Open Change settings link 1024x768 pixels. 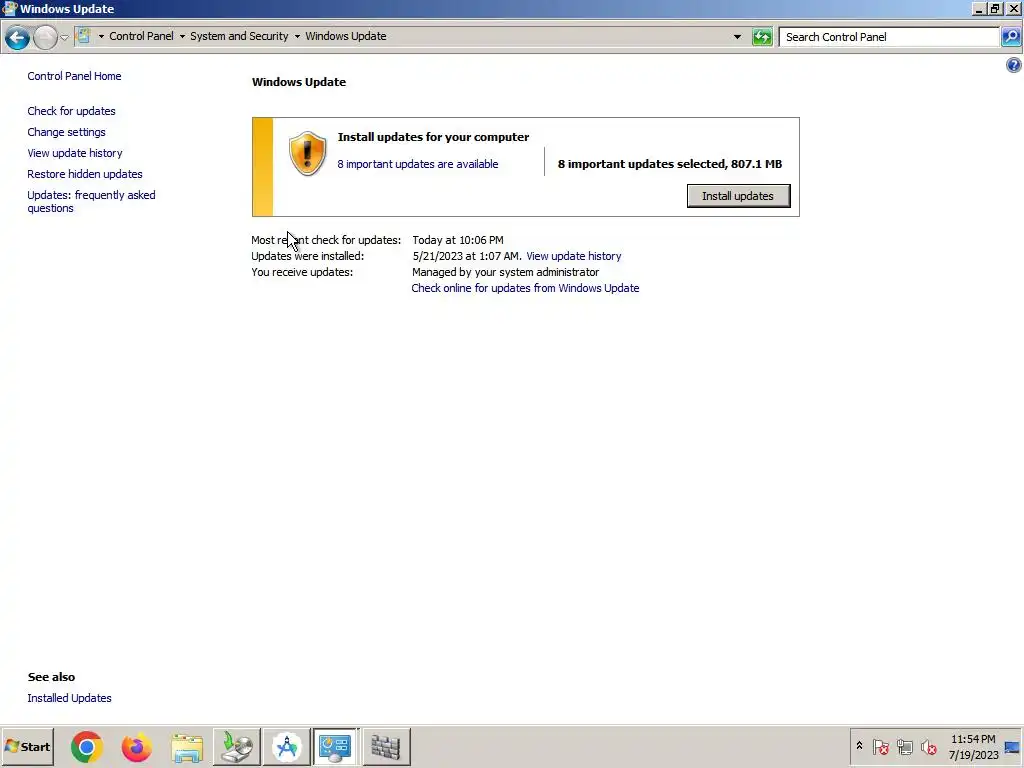coord(66,132)
